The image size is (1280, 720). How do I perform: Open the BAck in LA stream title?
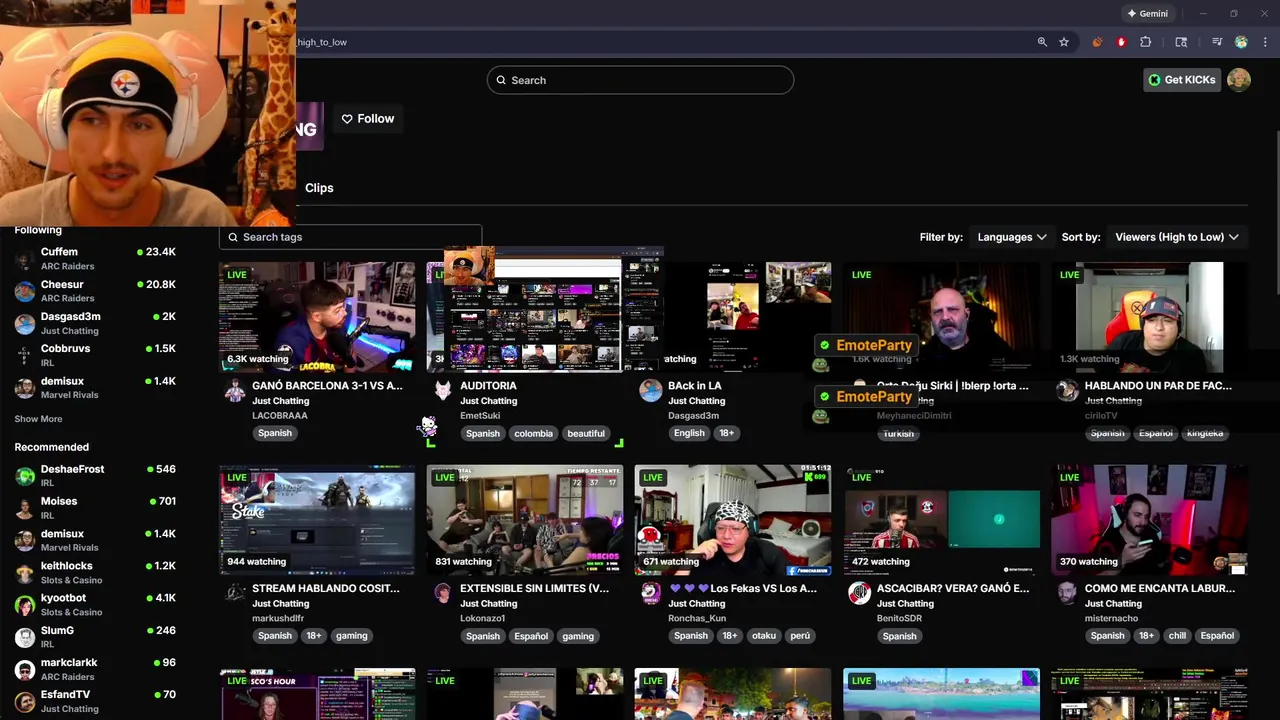694,386
